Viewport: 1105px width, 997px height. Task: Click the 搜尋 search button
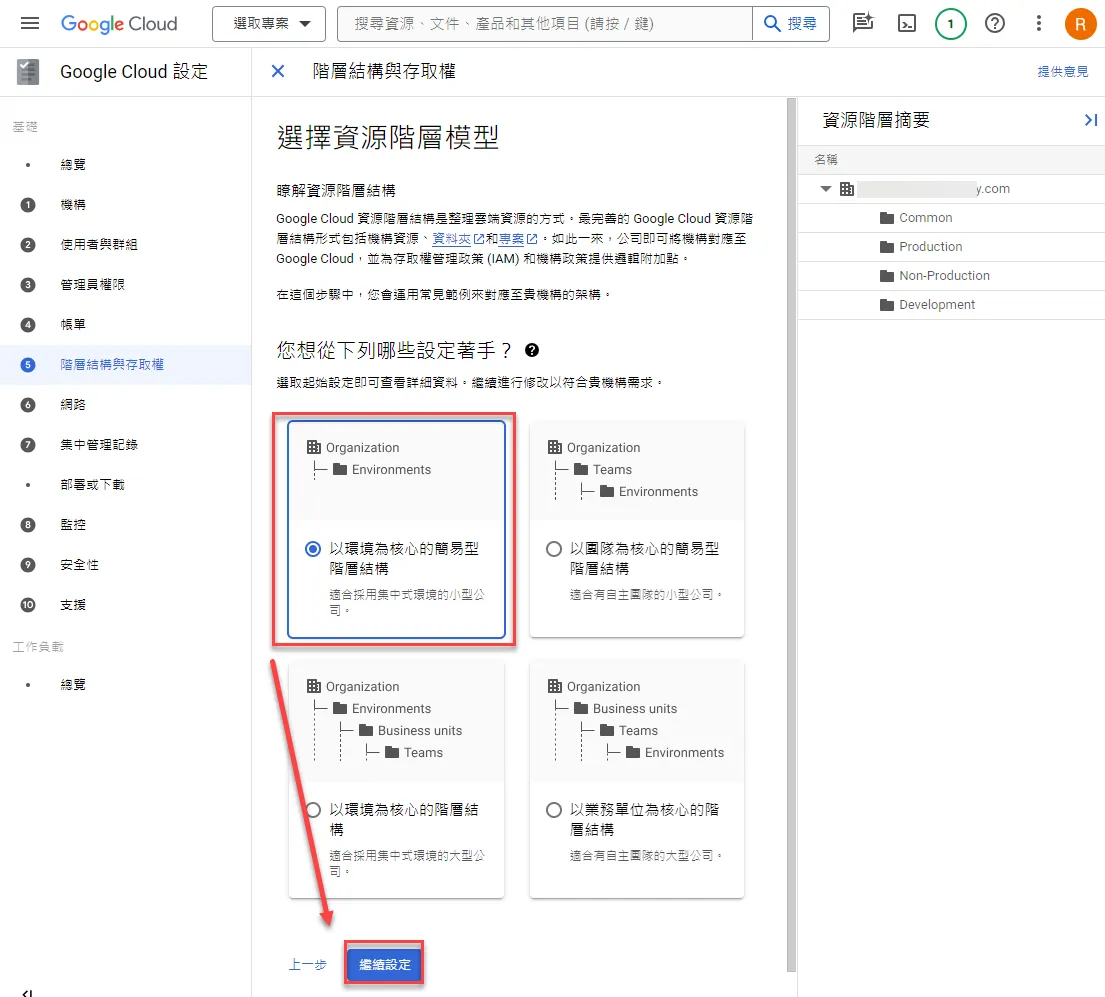coord(791,24)
